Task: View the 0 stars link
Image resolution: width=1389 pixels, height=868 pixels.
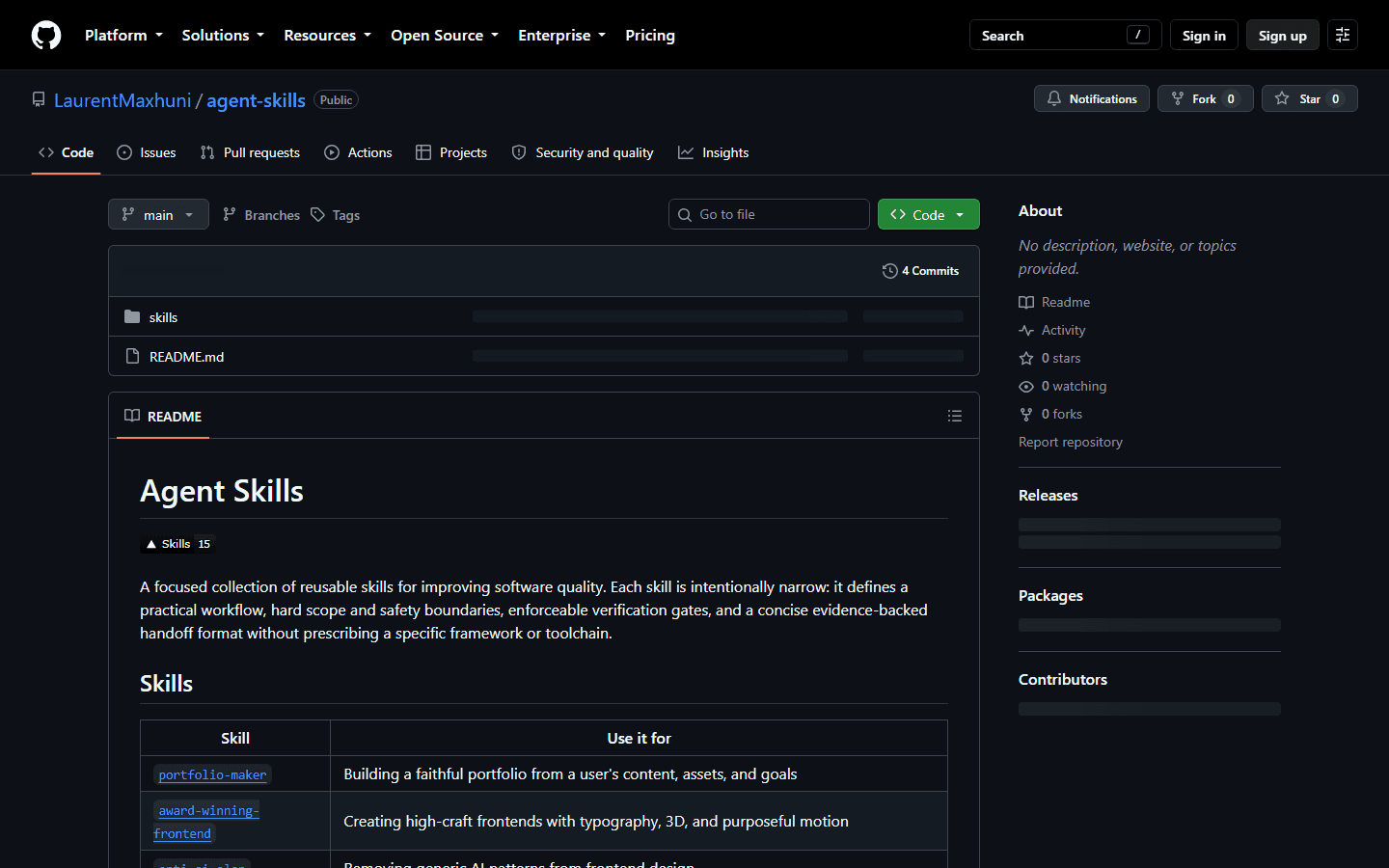Action: tap(1050, 358)
